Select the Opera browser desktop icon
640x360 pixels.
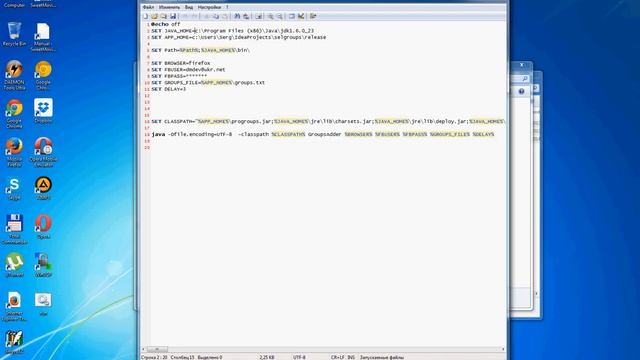(x=43, y=227)
